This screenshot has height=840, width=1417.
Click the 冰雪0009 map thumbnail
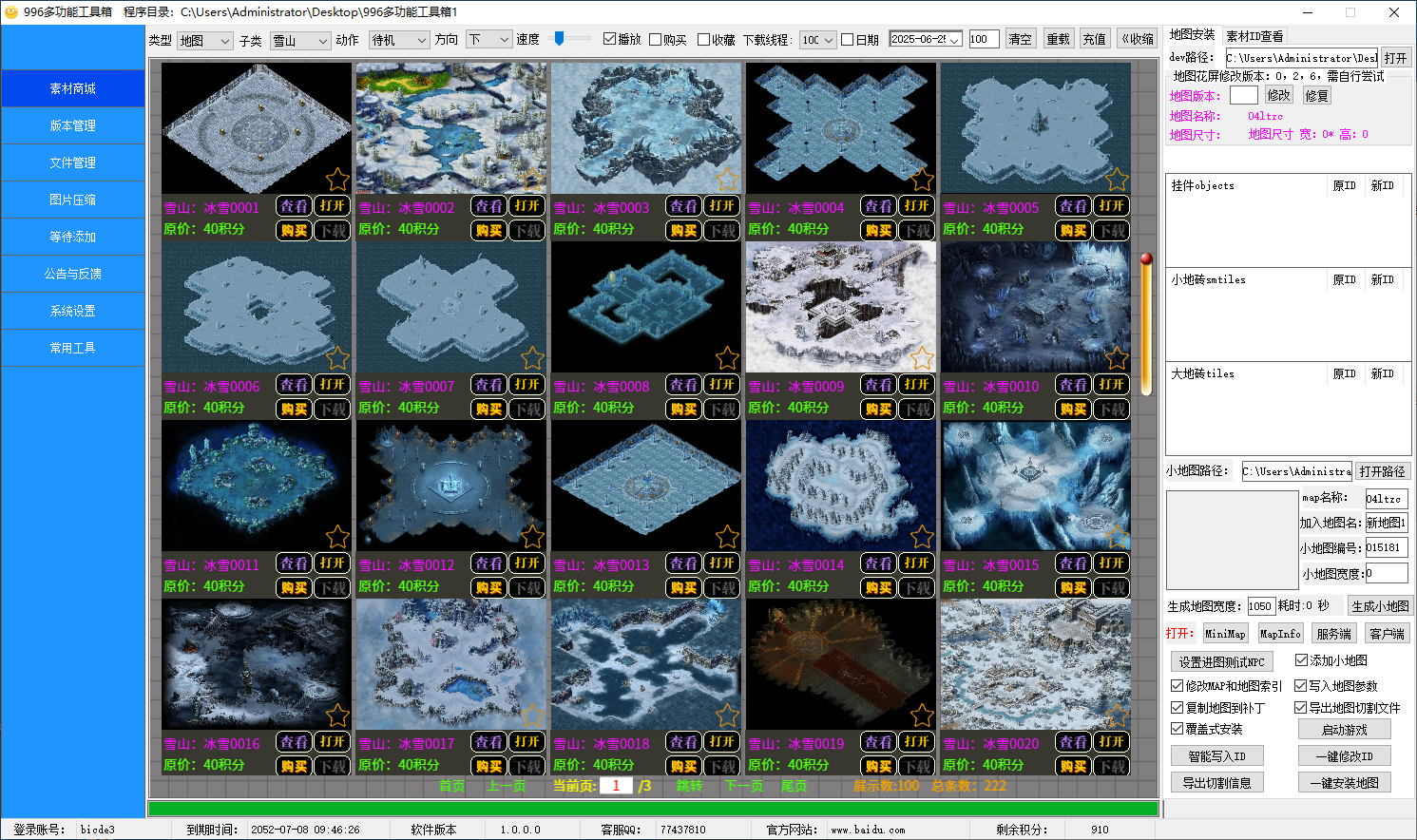pyautogui.click(x=841, y=307)
